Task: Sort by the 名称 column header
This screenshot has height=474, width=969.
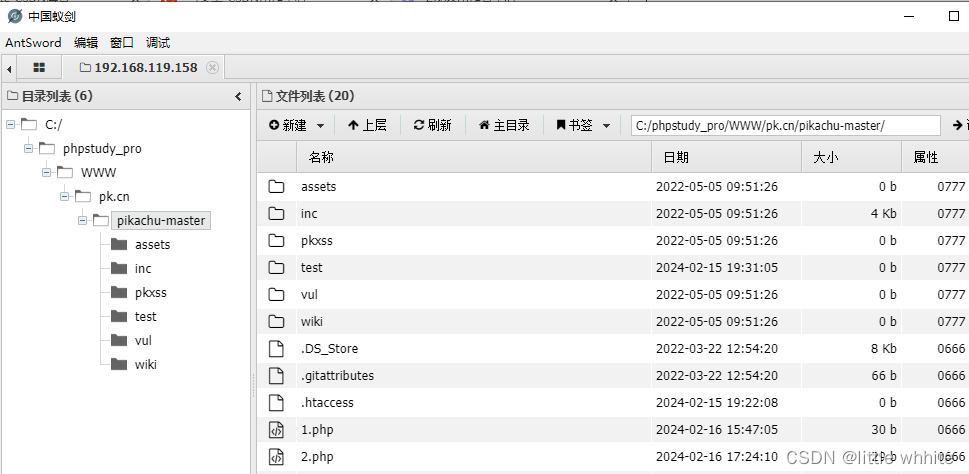Action: tap(473, 158)
